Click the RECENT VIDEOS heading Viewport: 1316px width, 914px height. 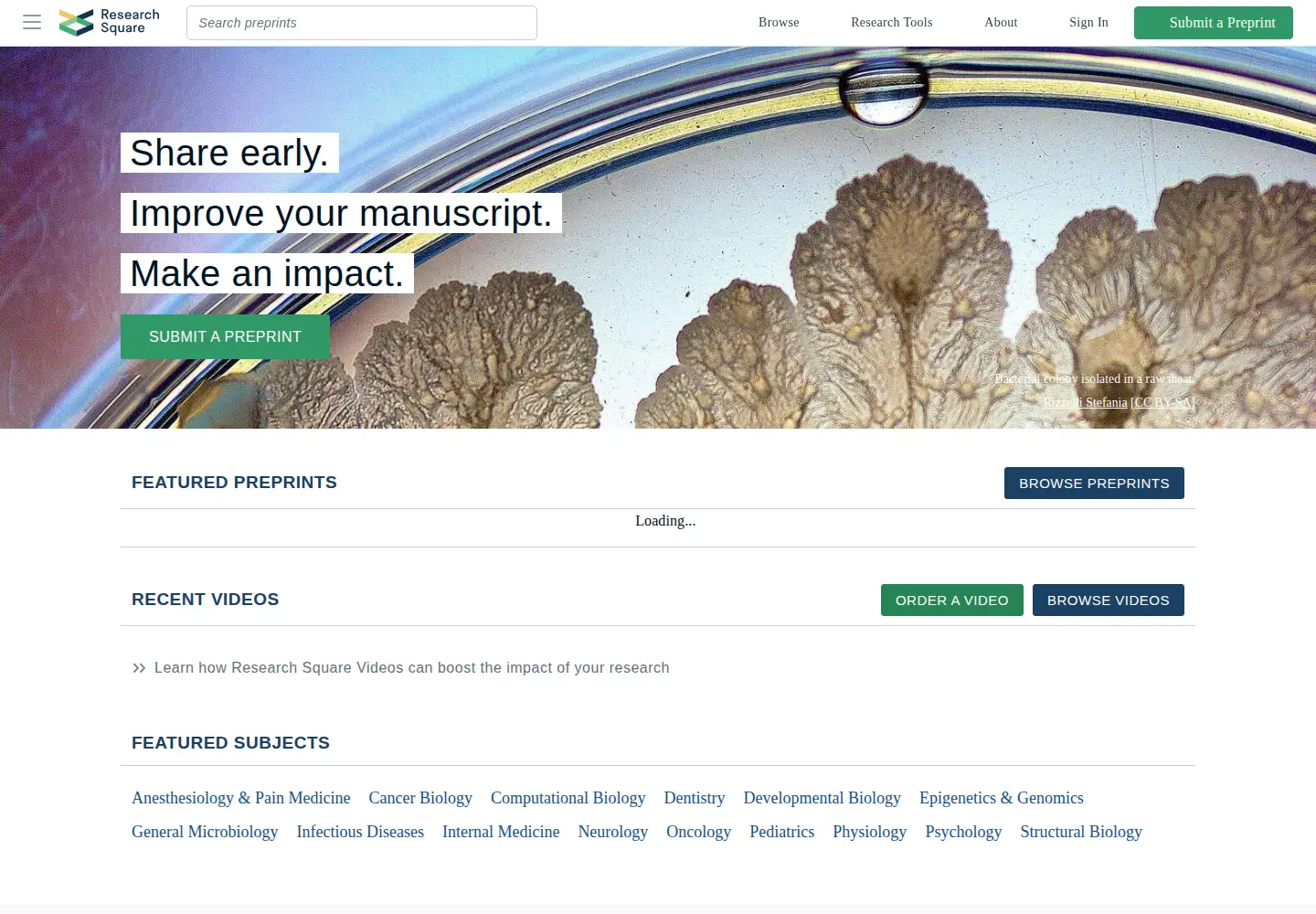click(x=206, y=600)
